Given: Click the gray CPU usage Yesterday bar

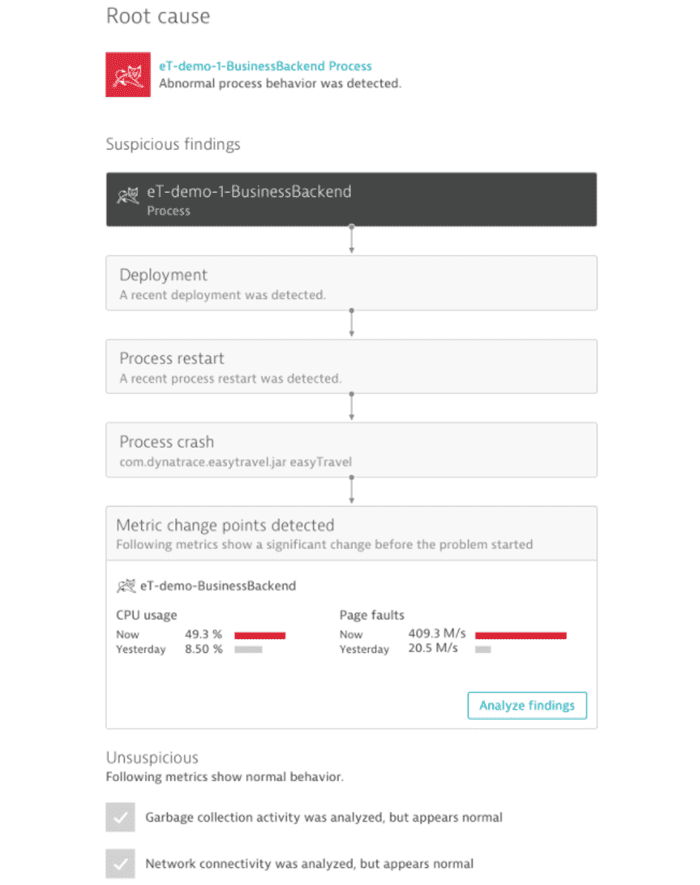Looking at the screenshot, I should click(248, 650).
